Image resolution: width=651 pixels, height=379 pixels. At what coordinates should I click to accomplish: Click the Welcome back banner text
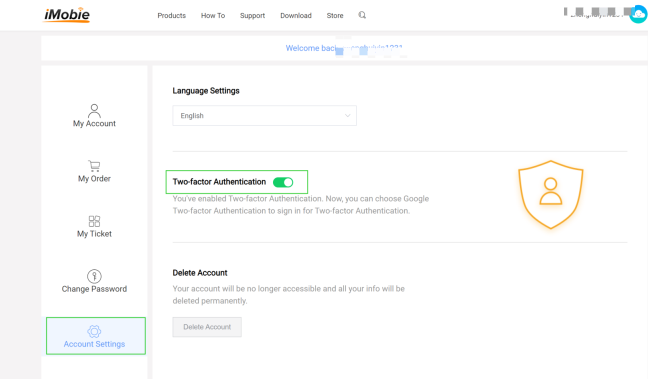pyautogui.click(x=344, y=48)
